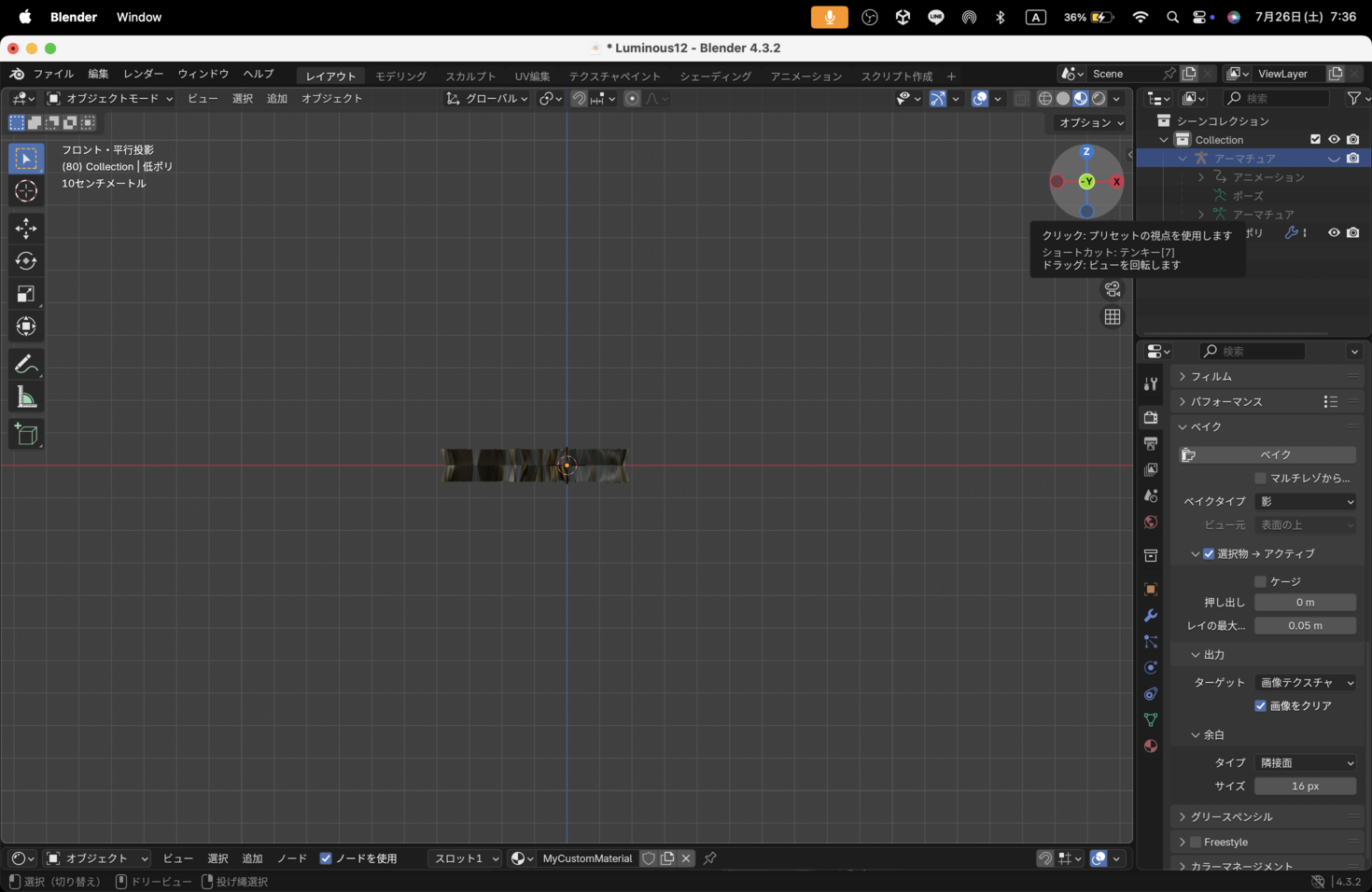The width and height of the screenshot is (1372, 892).
Task: Open the Modifiers wrench tab
Action: tap(1151, 616)
